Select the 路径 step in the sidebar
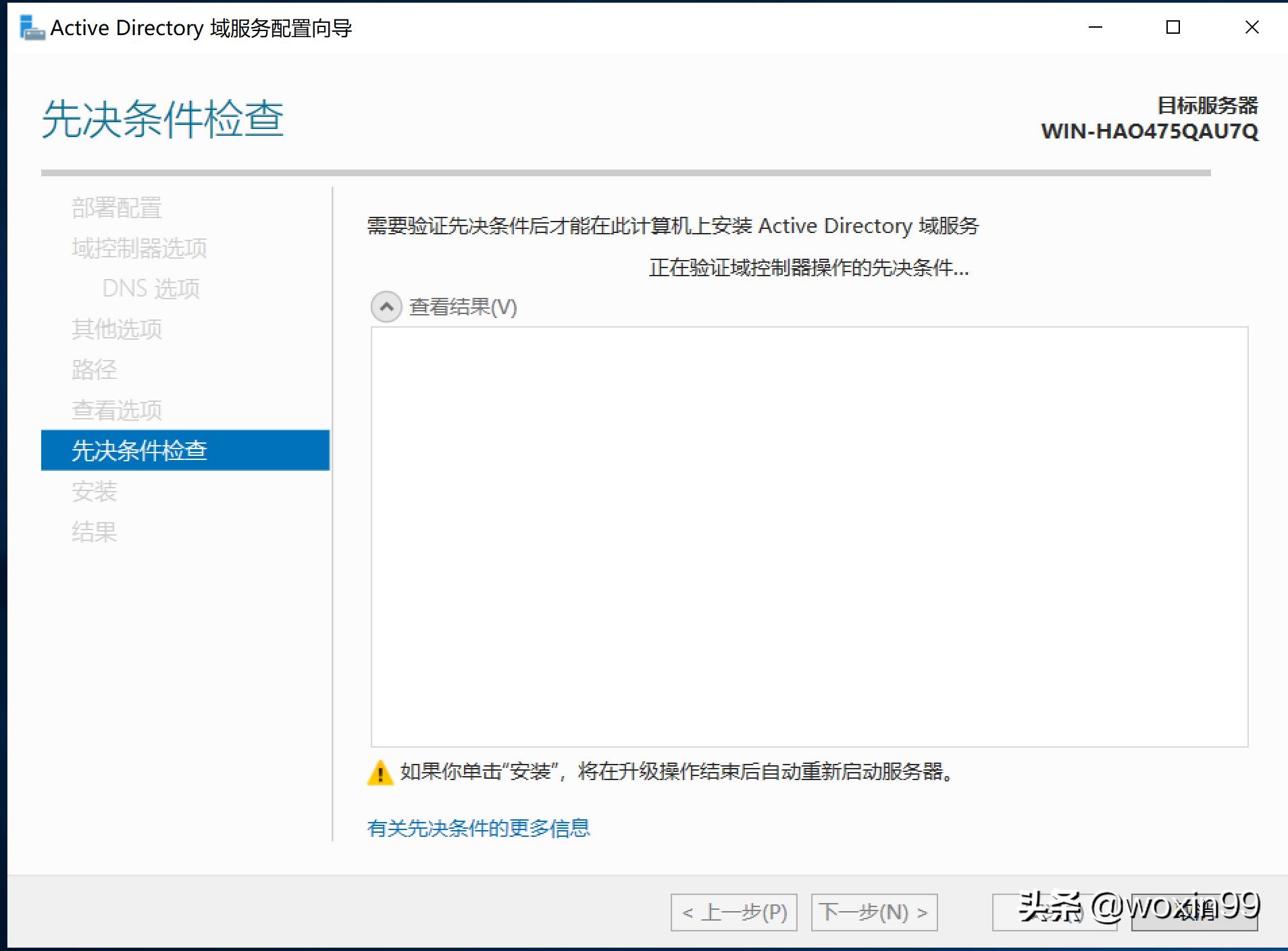 tap(94, 370)
